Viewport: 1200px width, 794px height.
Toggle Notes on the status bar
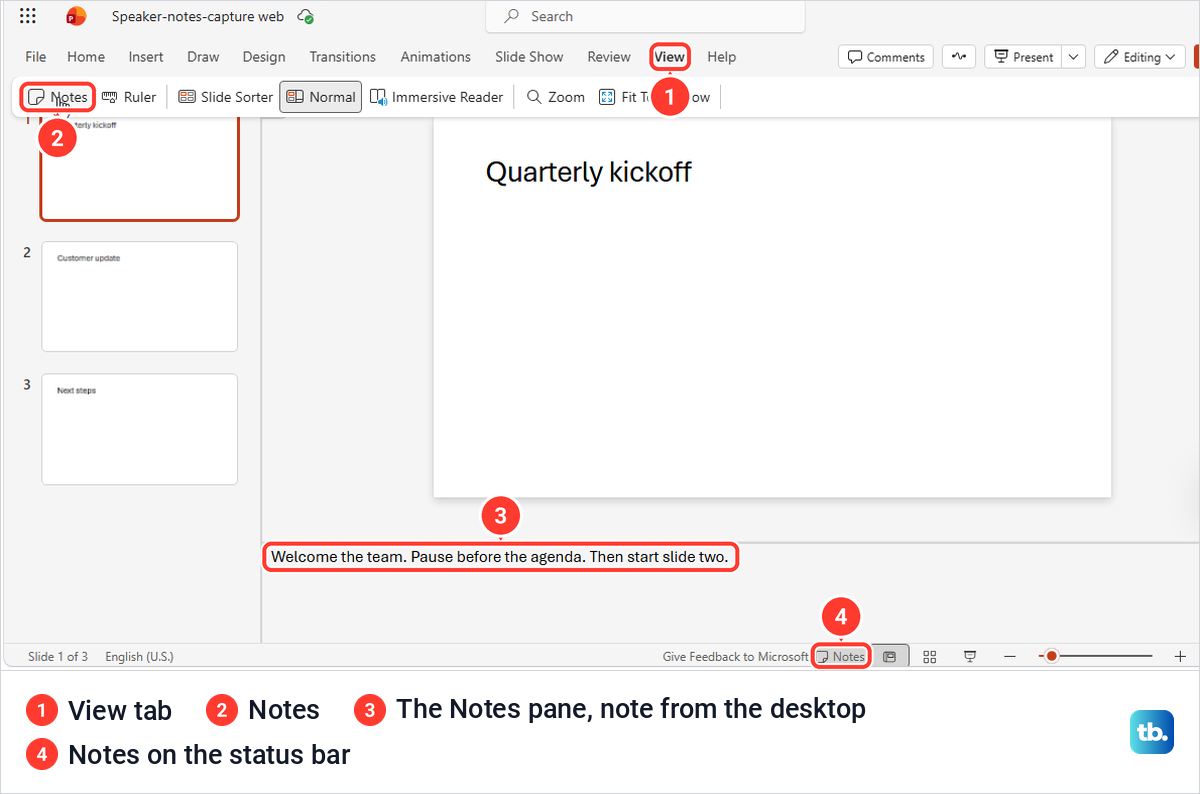(841, 657)
